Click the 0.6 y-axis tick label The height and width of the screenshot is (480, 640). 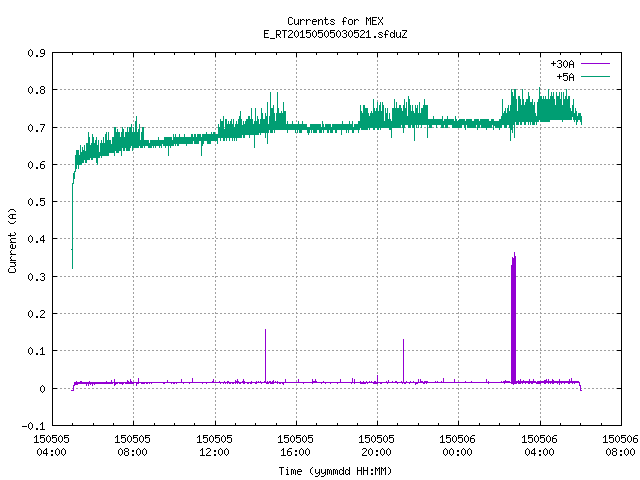(x=36, y=165)
